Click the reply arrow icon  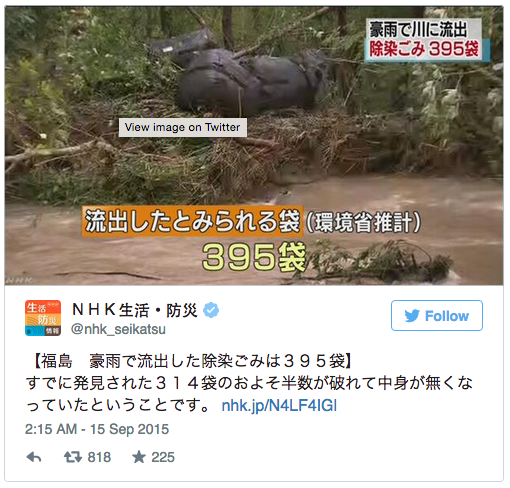click(34, 457)
